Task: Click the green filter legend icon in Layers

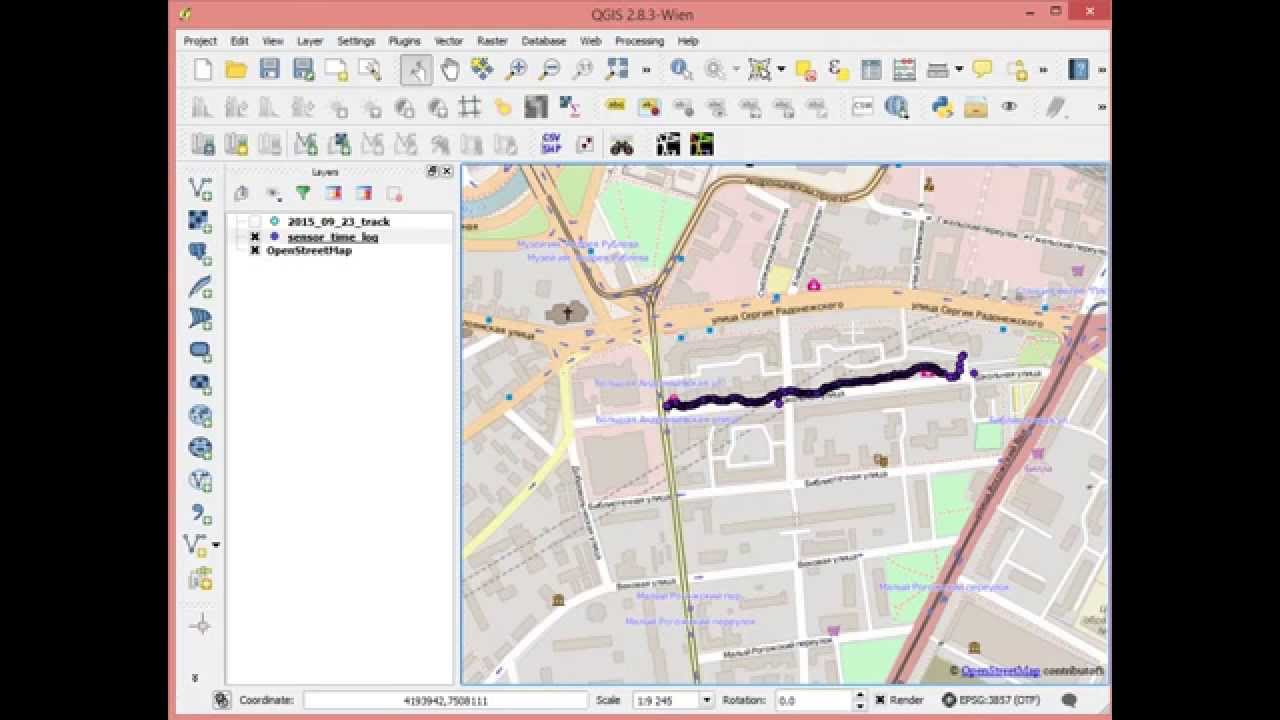Action: tap(303, 193)
